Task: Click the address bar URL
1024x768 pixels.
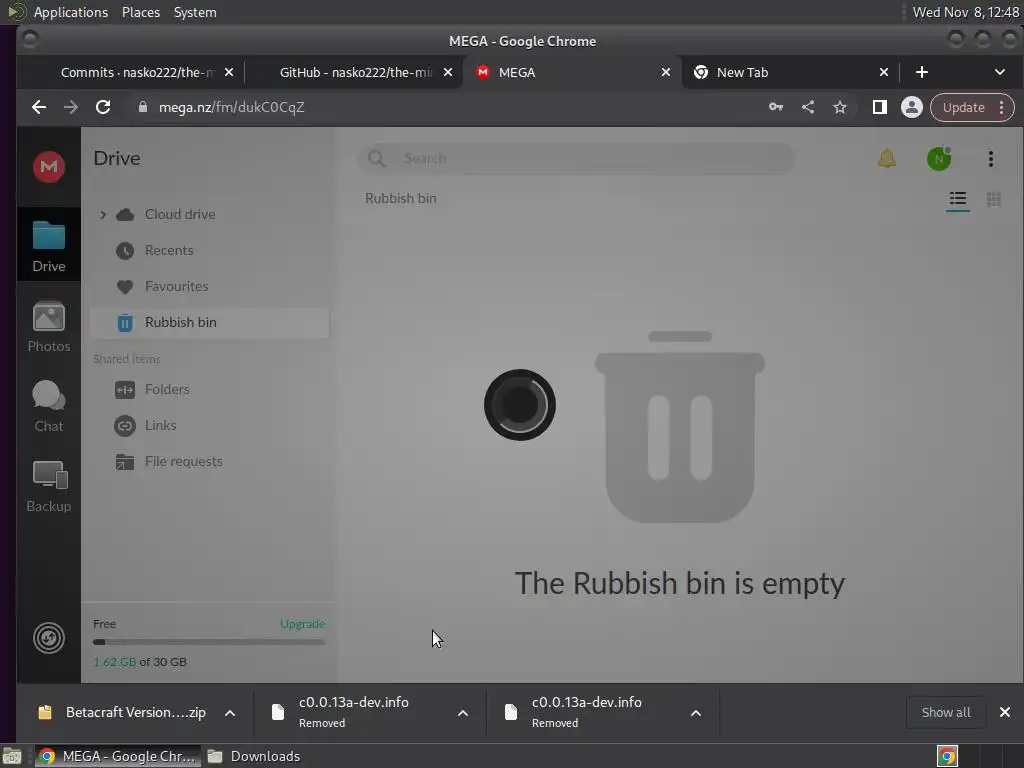Action: point(232,107)
